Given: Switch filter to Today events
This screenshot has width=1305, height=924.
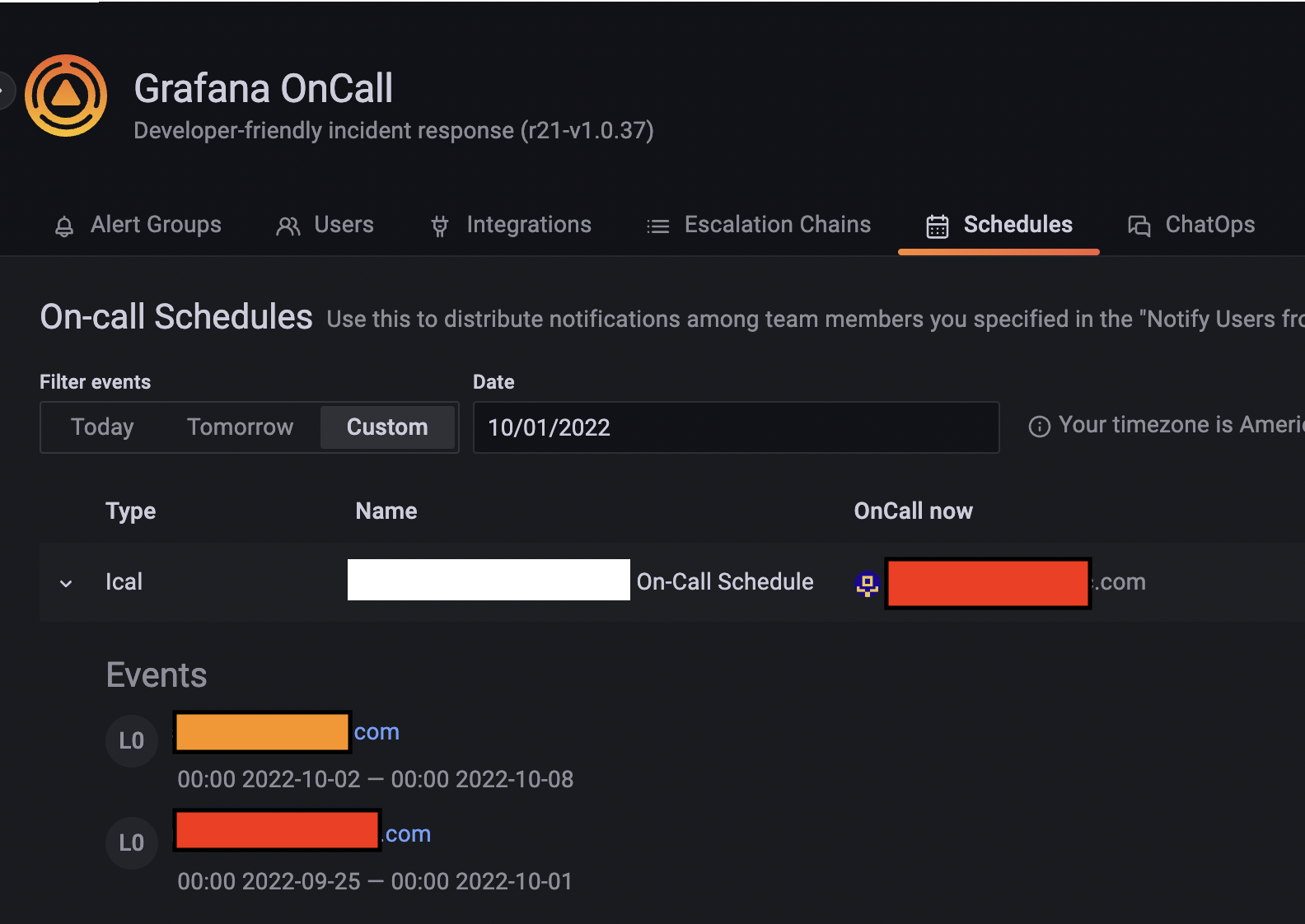Looking at the screenshot, I should point(101,427).
